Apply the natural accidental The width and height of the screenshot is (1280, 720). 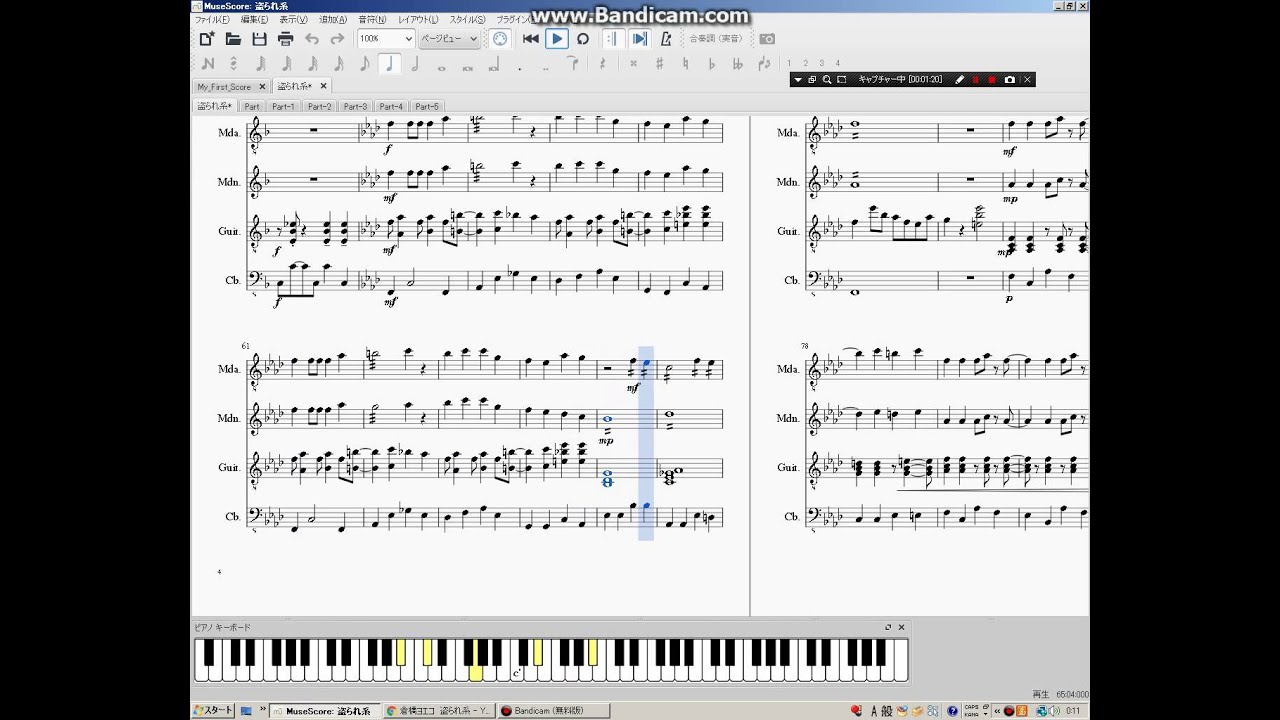pos(685,64)
